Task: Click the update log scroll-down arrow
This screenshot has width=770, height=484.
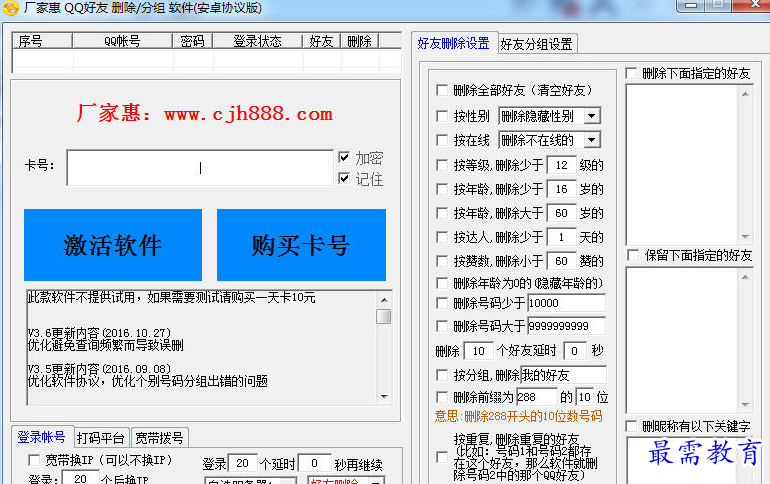Action: [x=384, y=397]
